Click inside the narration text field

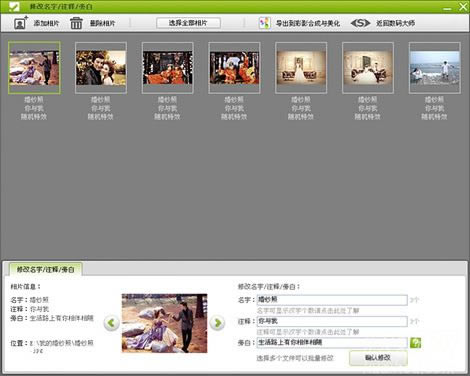(x=332, y=342)
